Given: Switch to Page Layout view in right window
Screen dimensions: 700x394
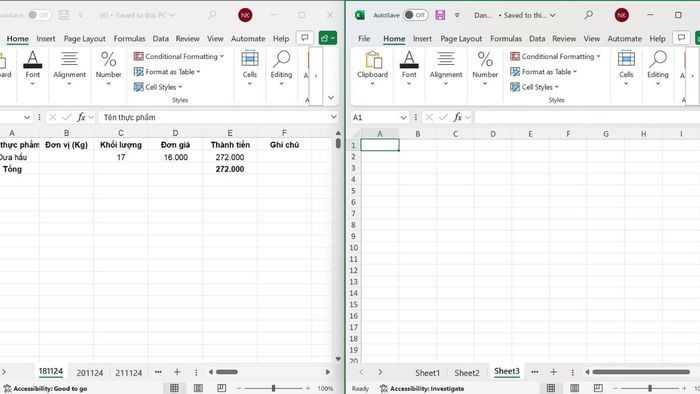Looking at the screenshot, I should pos(575,388).
